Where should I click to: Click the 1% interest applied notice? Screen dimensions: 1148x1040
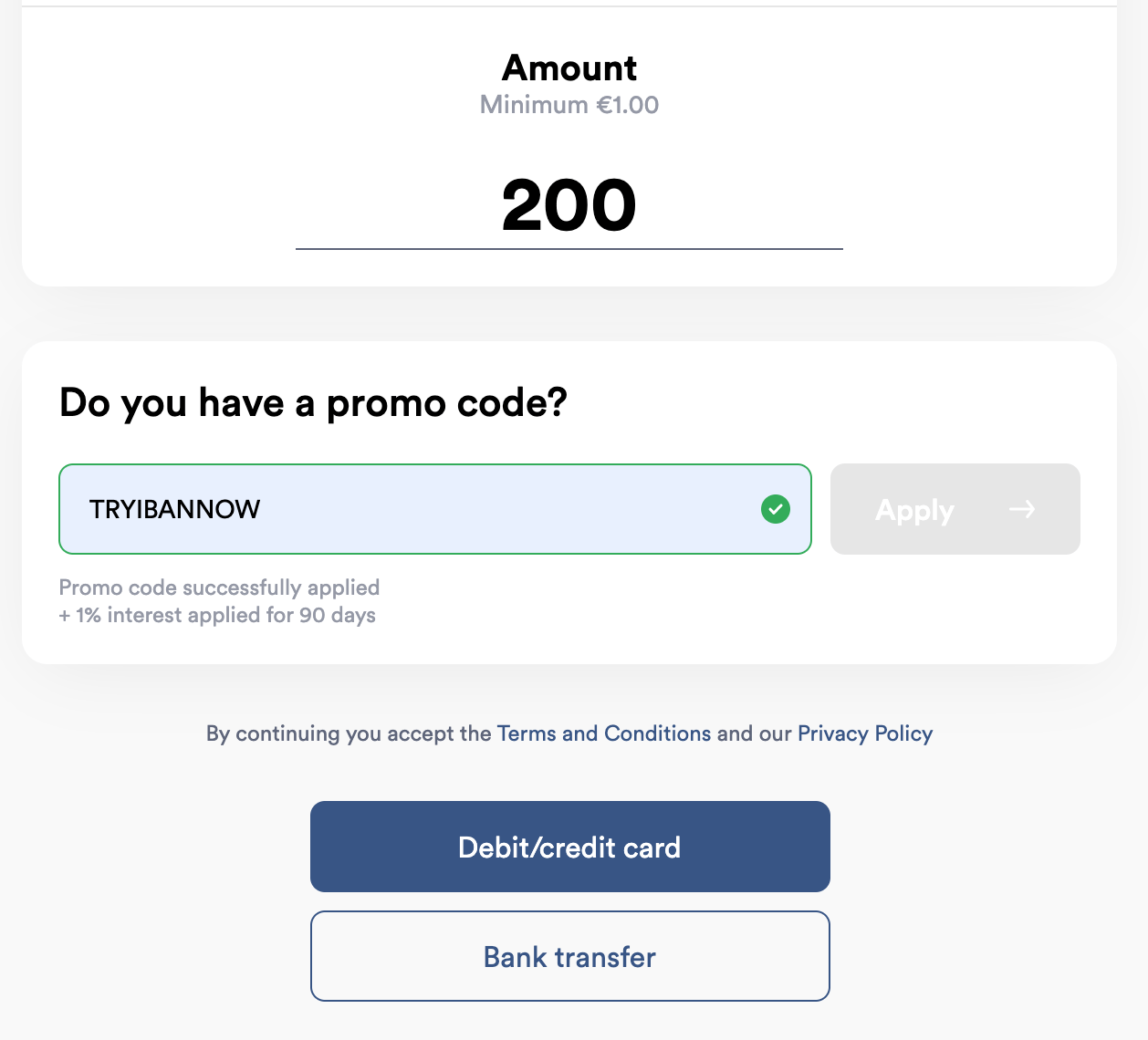click(x=217, y=615)
